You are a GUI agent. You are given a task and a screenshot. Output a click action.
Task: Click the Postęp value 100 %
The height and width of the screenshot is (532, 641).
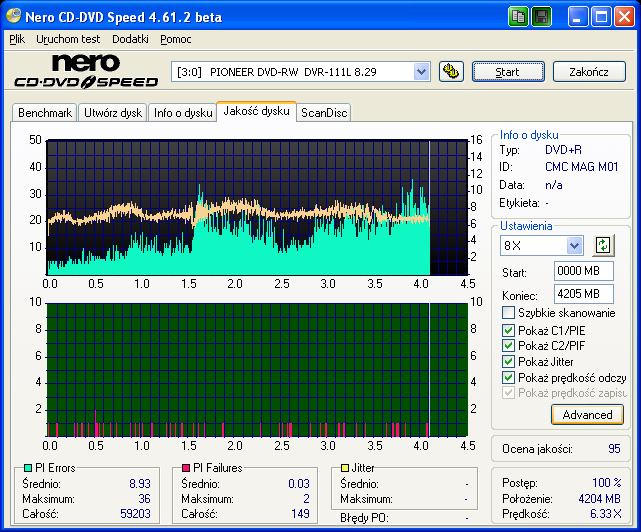607,483
